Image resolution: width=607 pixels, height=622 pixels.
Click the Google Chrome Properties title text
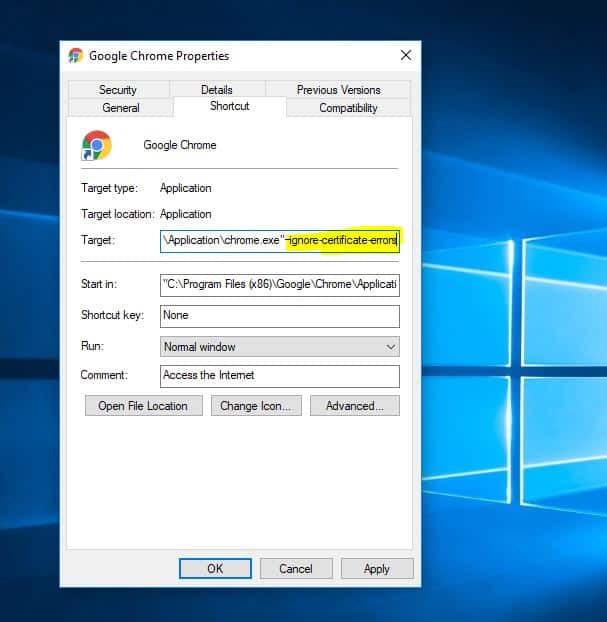point(159,56)
